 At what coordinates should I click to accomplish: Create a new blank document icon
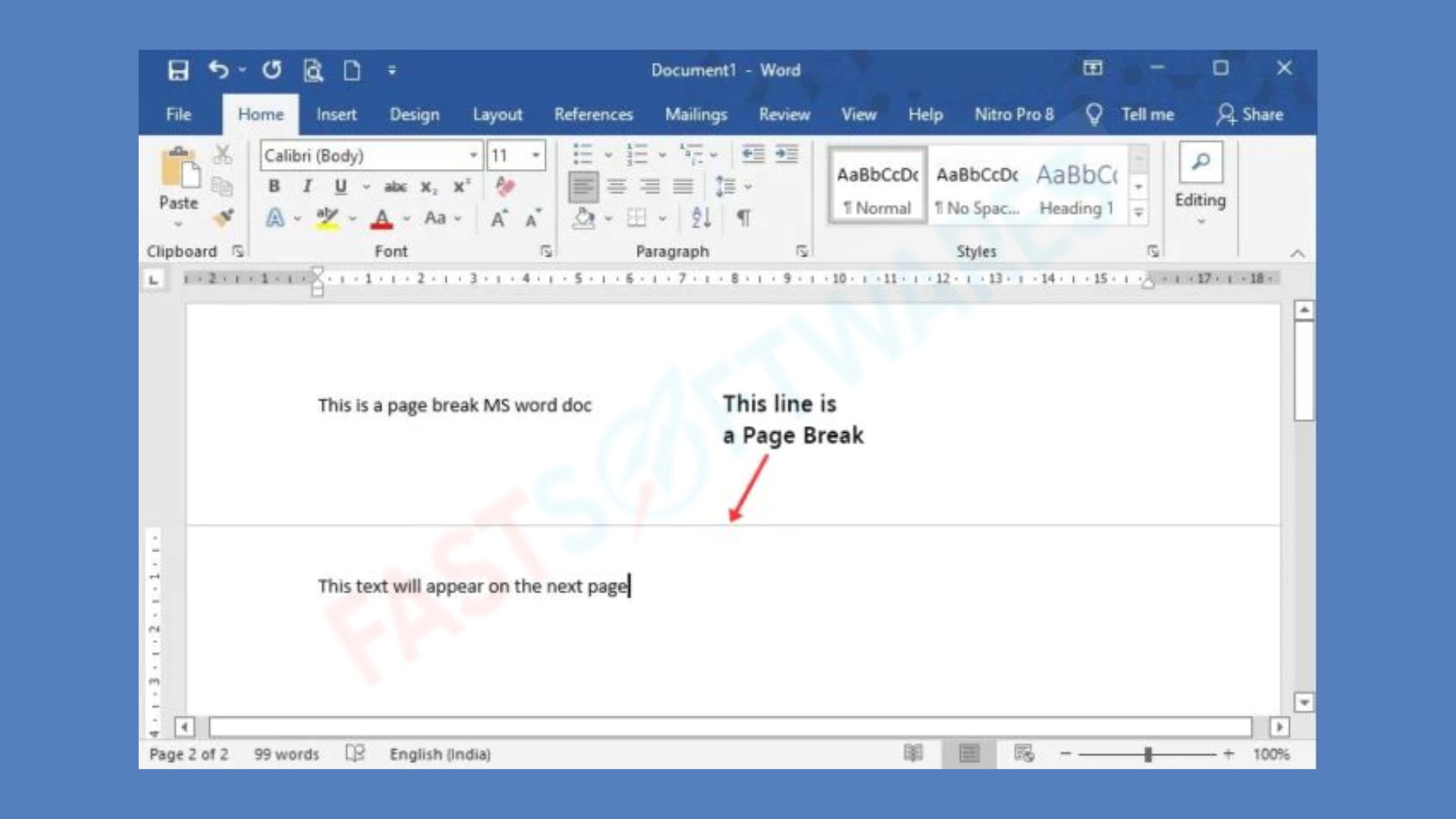click(x=352, y=71)
